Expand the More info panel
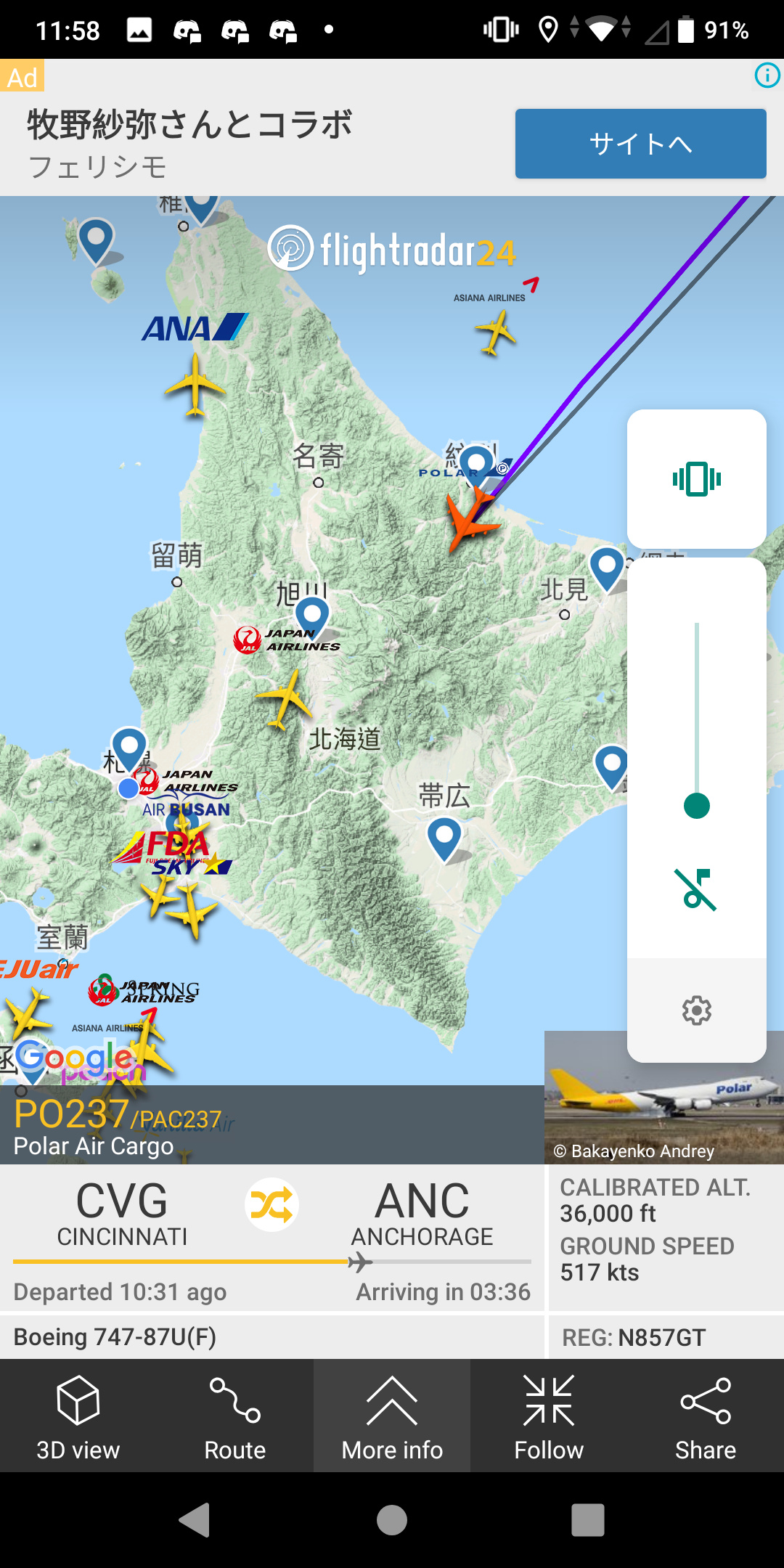Screen dimensions: 784x1568 (392, 1416)
